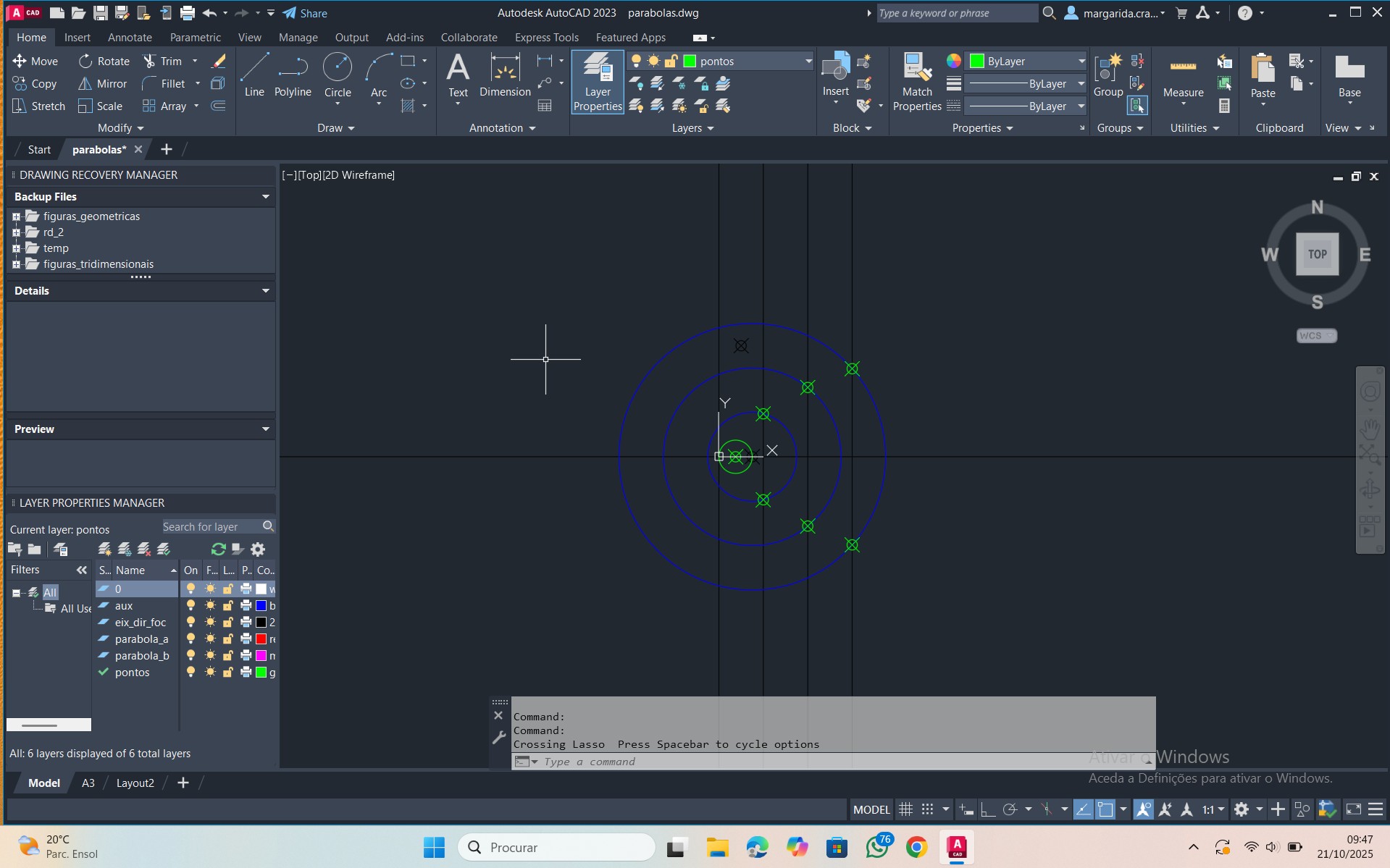Image resolution: width=1390 pixels, height=868 pixels.
Task: Open the Annotate ribbon tab
Action: (x=130, y=38)
